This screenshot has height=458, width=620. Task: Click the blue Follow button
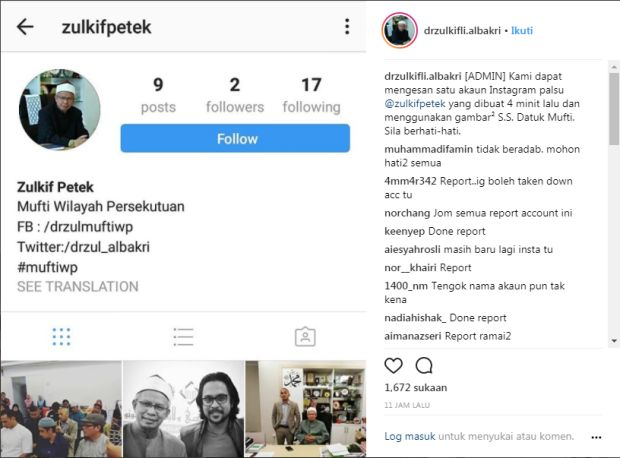235,138
